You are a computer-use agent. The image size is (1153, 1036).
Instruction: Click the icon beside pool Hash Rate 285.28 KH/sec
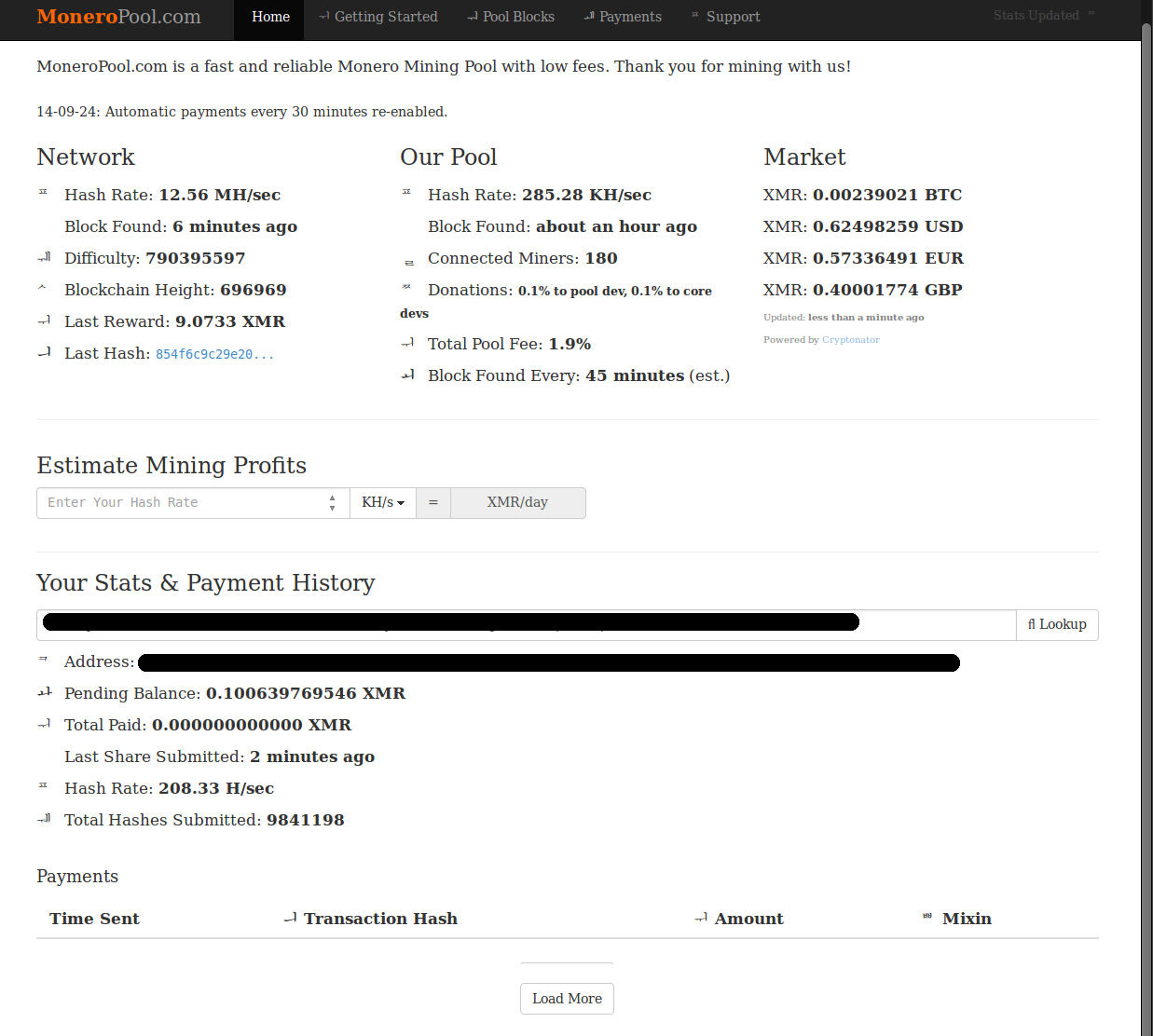coord(406,192)
